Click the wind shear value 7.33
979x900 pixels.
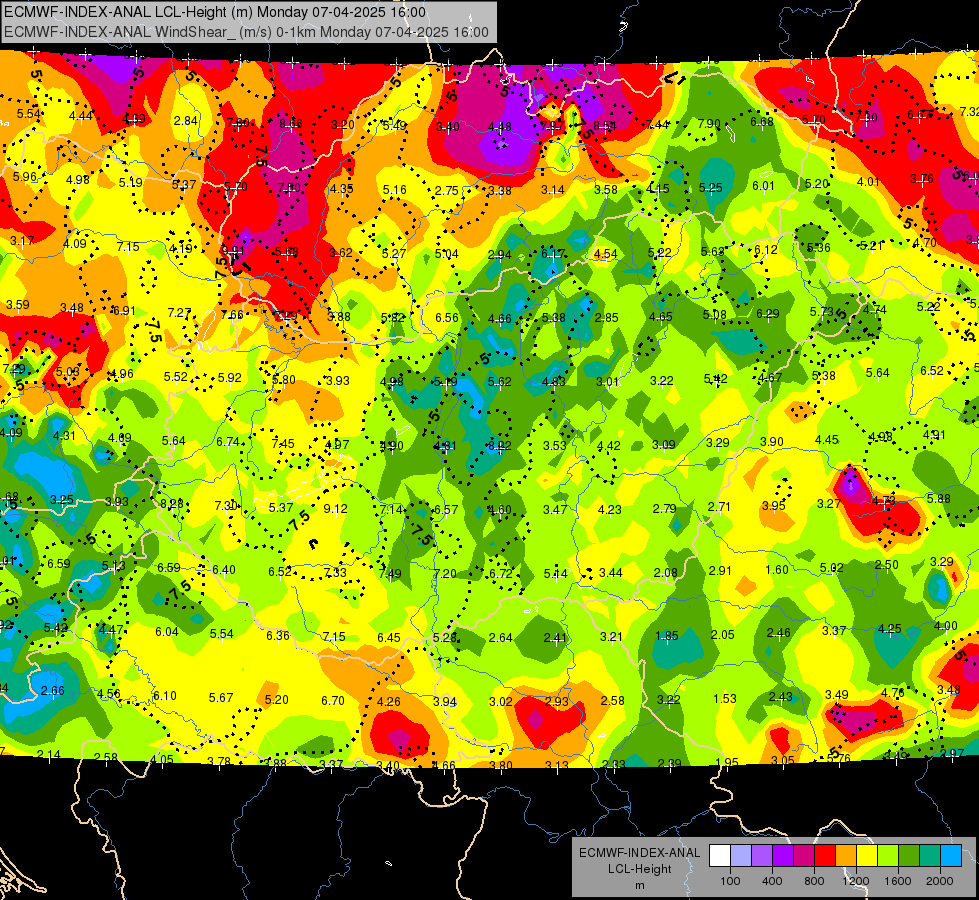(x=335, y=572)
